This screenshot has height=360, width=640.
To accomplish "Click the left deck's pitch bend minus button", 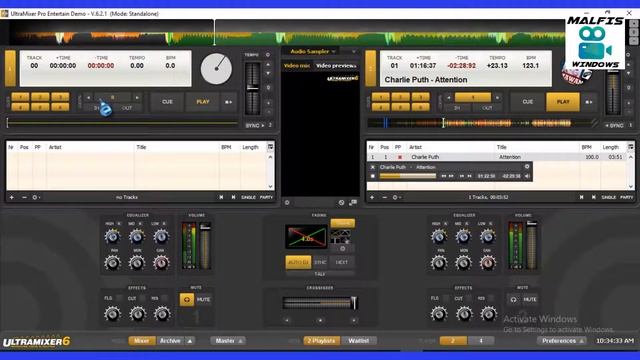I will tap(268, 111).
